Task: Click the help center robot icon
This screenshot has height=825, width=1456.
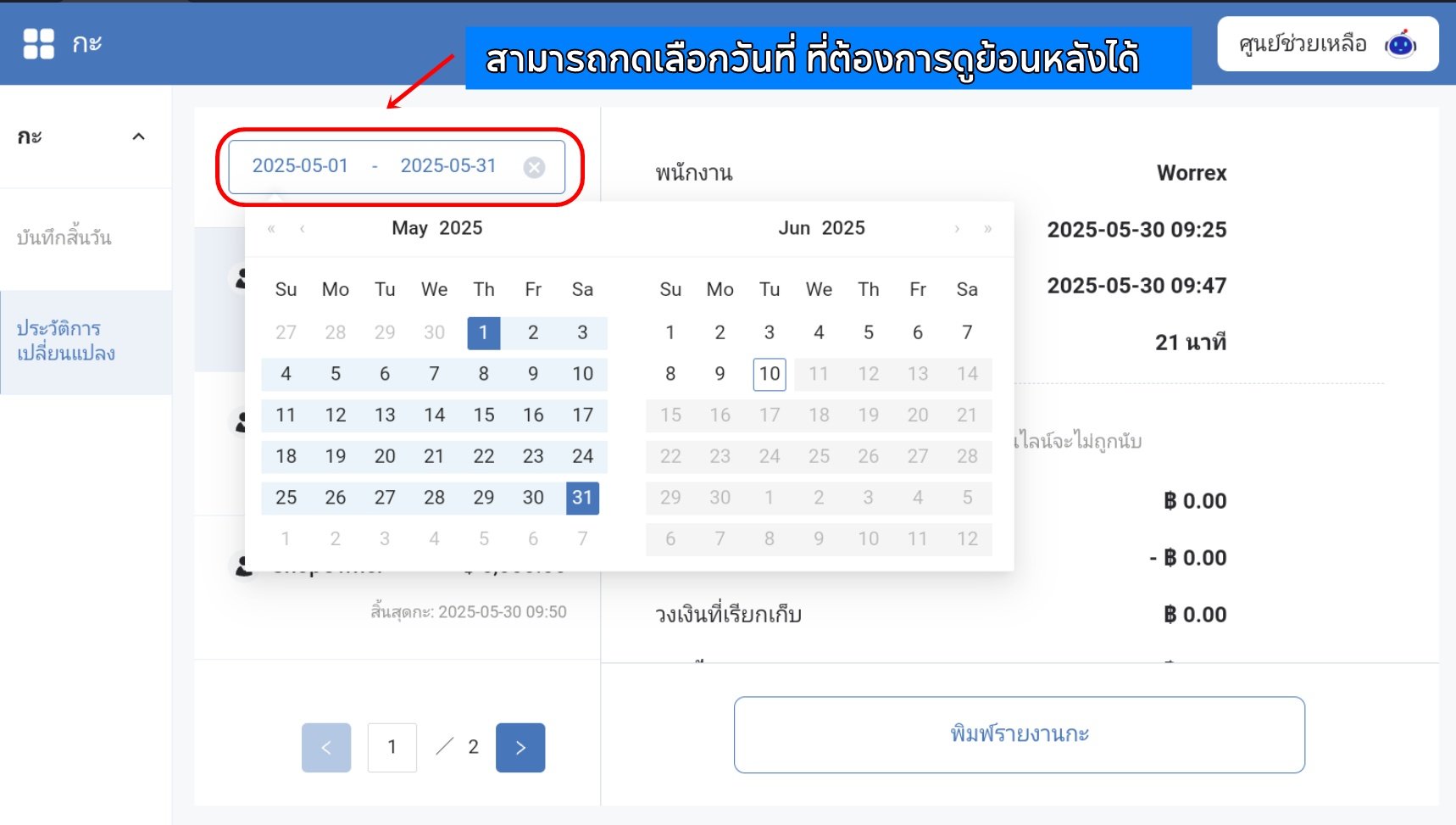Action: 1400,44
